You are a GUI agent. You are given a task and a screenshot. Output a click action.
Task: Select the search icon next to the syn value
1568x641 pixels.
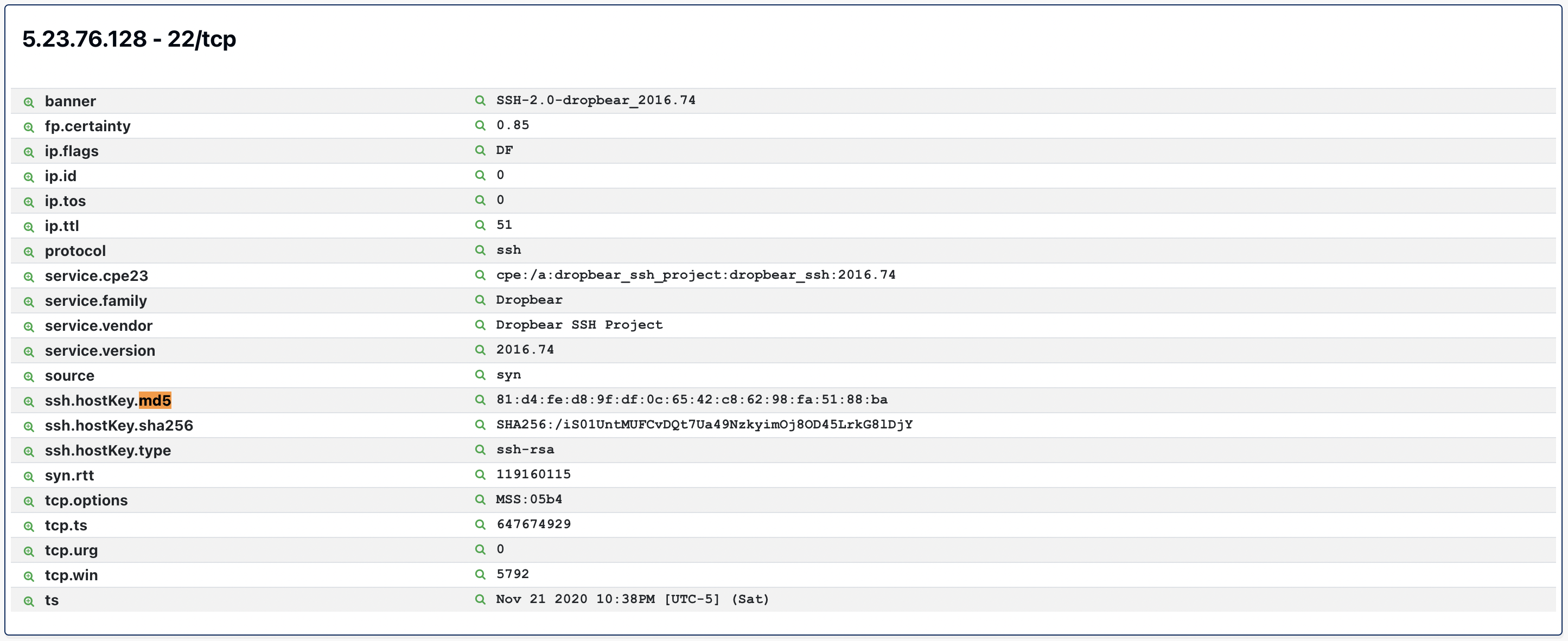coord(479,375)
